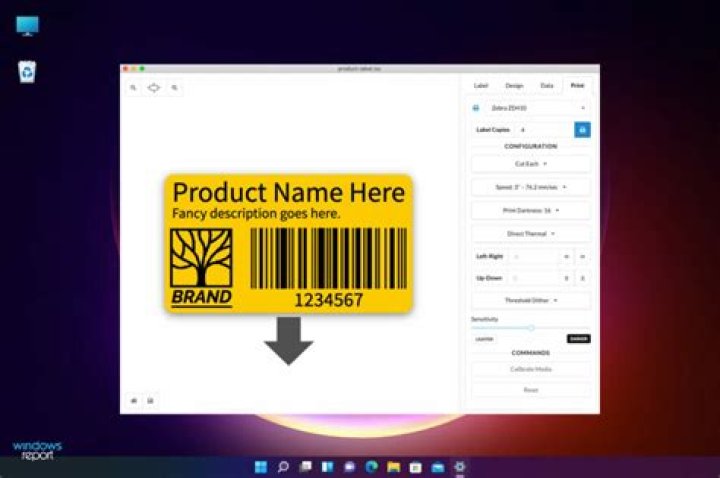
Task: Open the Windows Start menu
Action: pyautogui.click(x=261, y=467)
